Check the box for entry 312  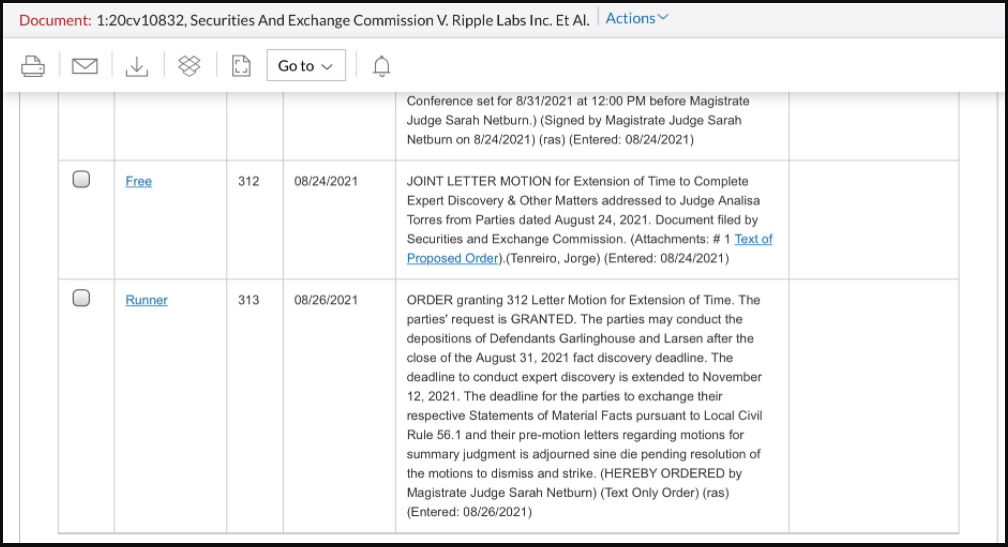81,179
